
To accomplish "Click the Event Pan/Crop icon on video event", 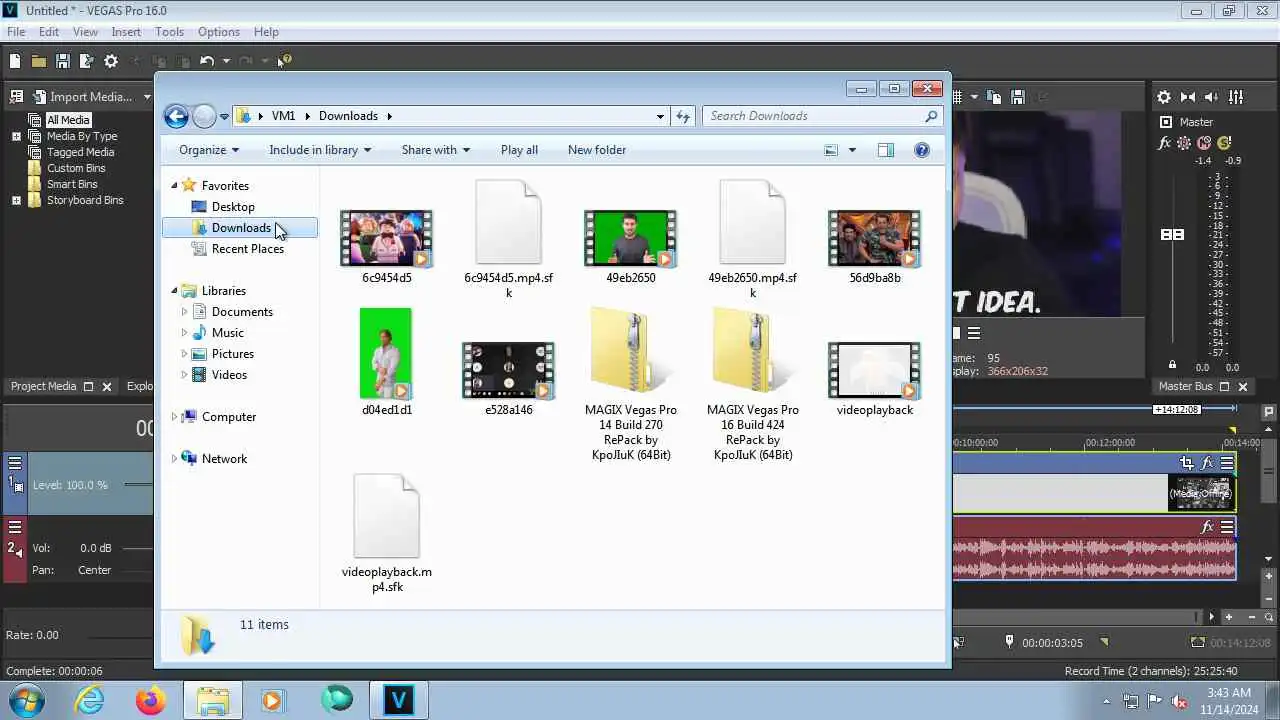I will 1187,463.
